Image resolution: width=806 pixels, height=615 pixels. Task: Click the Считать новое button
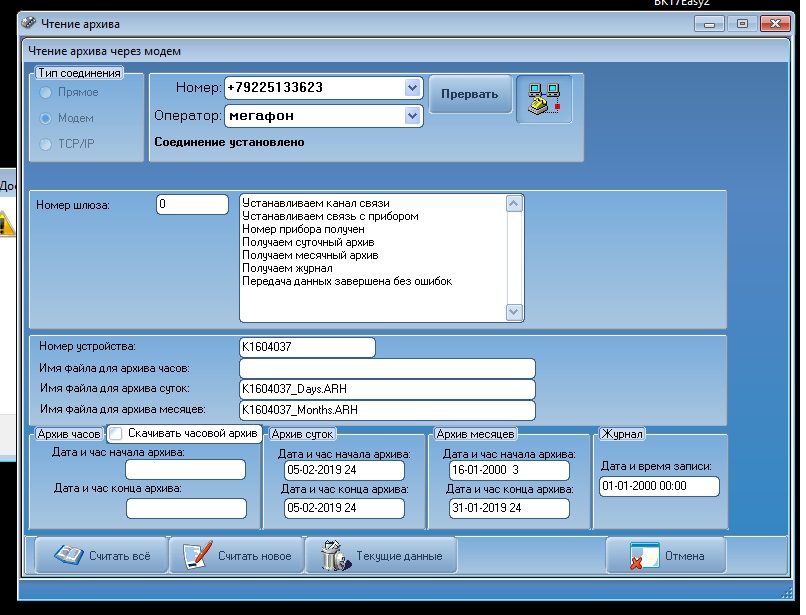click(x=237, y=555)
